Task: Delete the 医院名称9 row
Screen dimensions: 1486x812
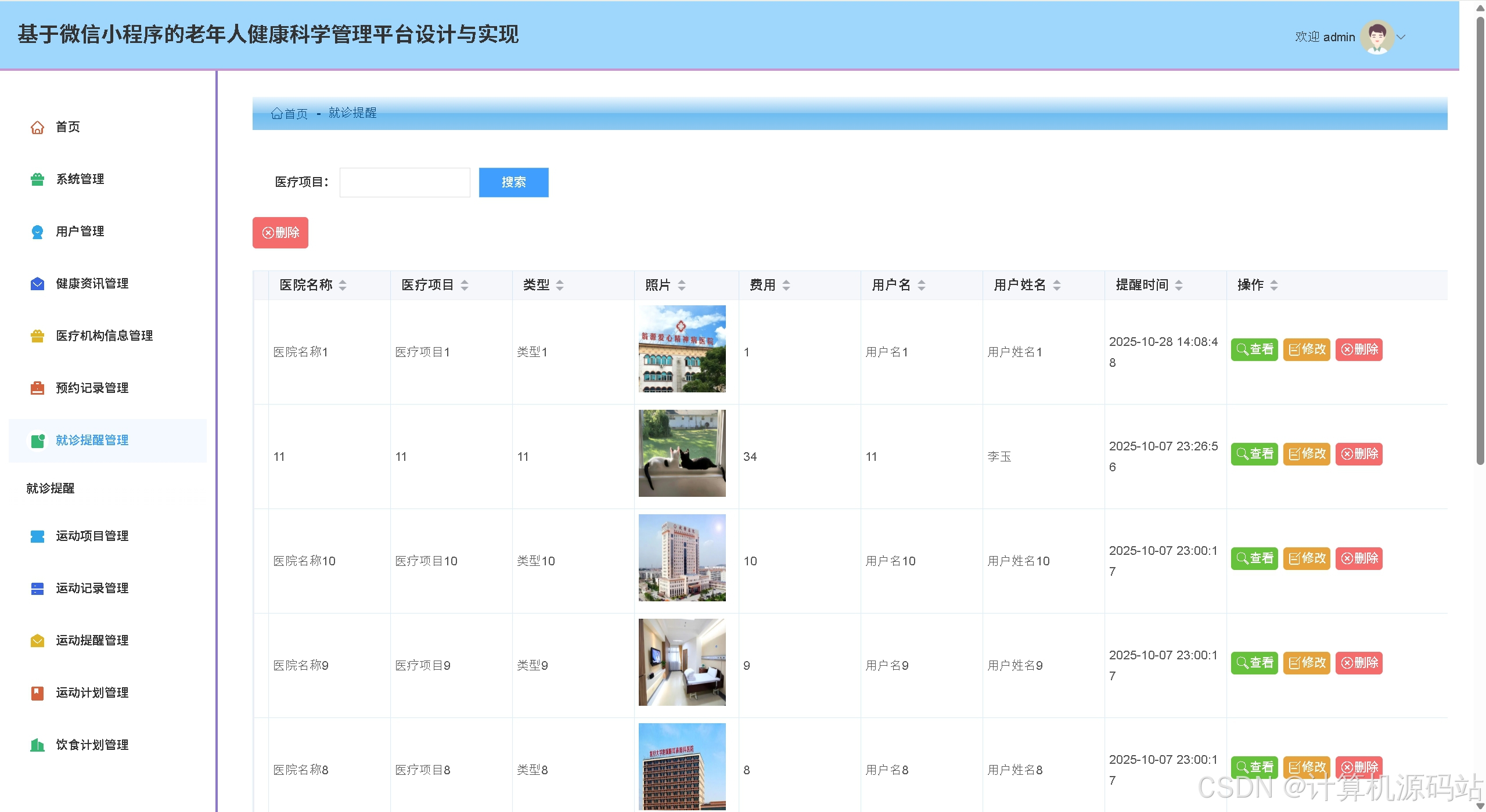Action: pos(1359,663)
